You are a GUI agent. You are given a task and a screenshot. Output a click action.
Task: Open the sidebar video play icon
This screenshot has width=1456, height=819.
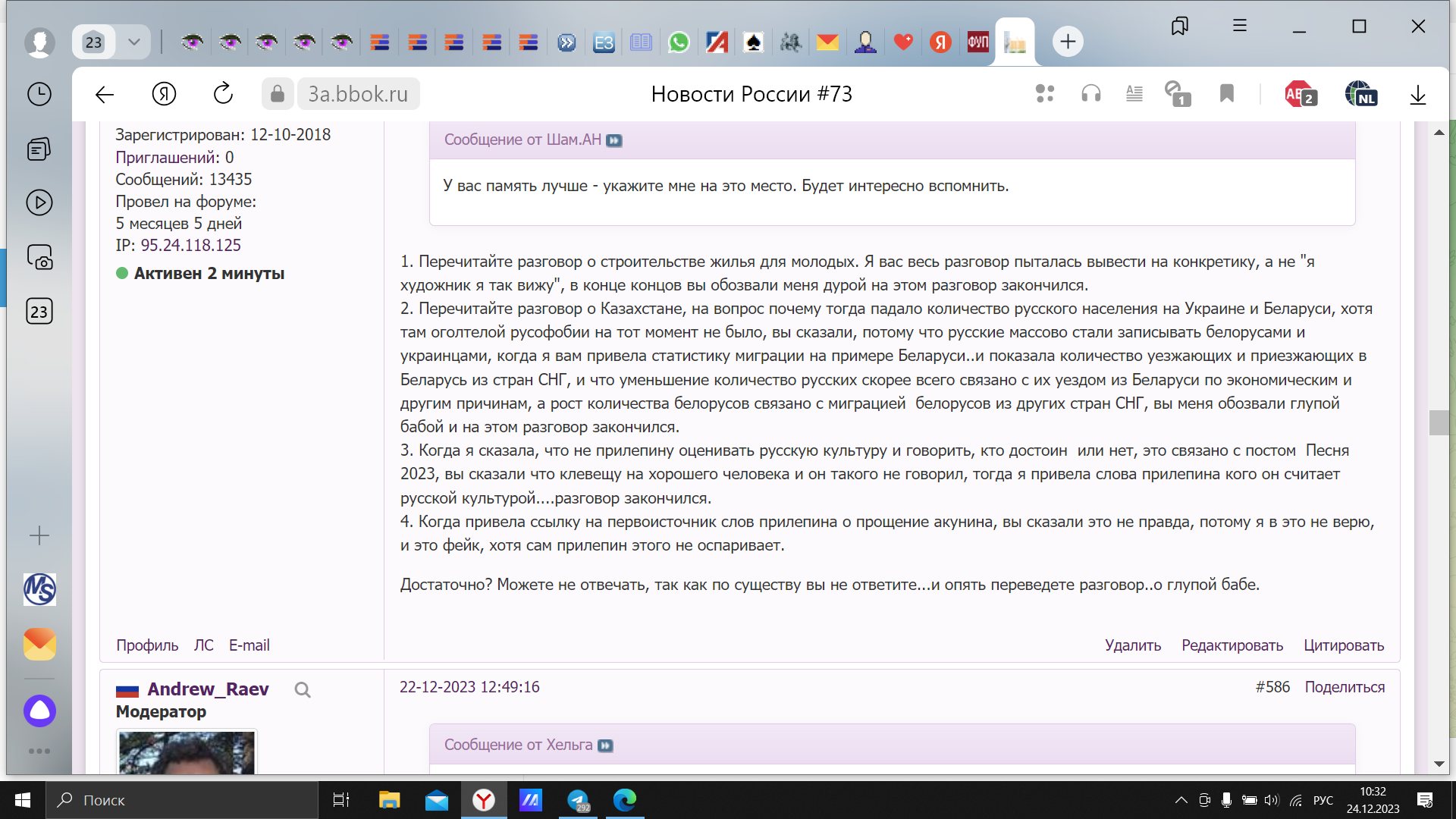pos(39,202)
